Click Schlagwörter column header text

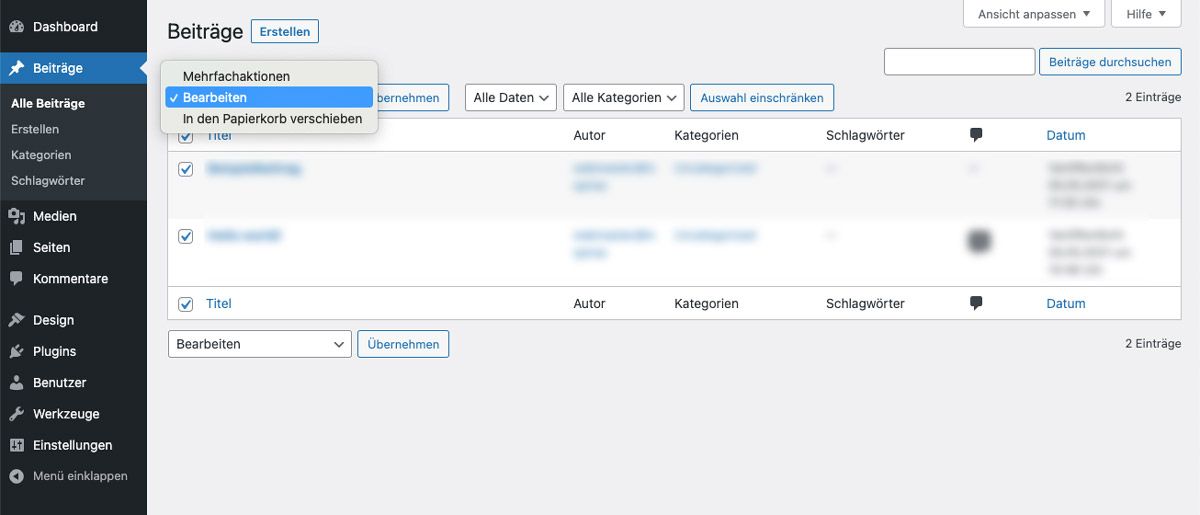pos(866,135)
